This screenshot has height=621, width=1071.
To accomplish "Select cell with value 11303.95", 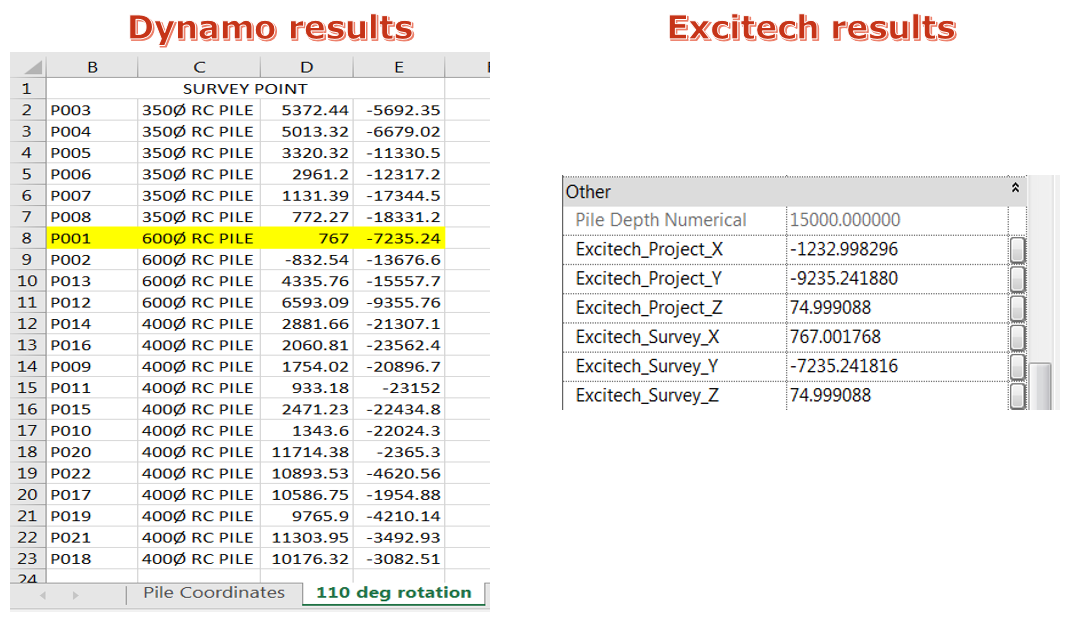I will (307, 538).
